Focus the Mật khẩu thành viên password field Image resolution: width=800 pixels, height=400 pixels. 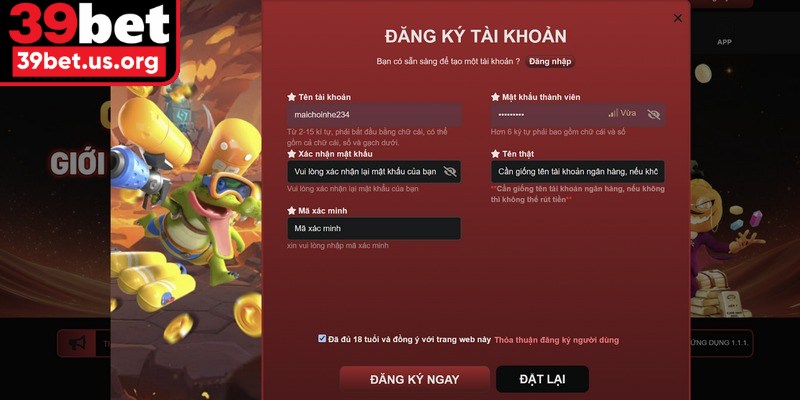[x=578, y=114]
